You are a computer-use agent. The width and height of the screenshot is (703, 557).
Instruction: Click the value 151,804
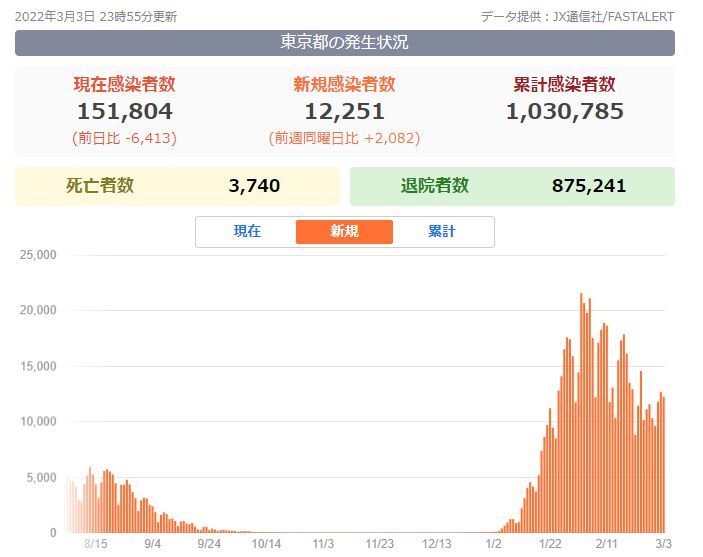125,111
